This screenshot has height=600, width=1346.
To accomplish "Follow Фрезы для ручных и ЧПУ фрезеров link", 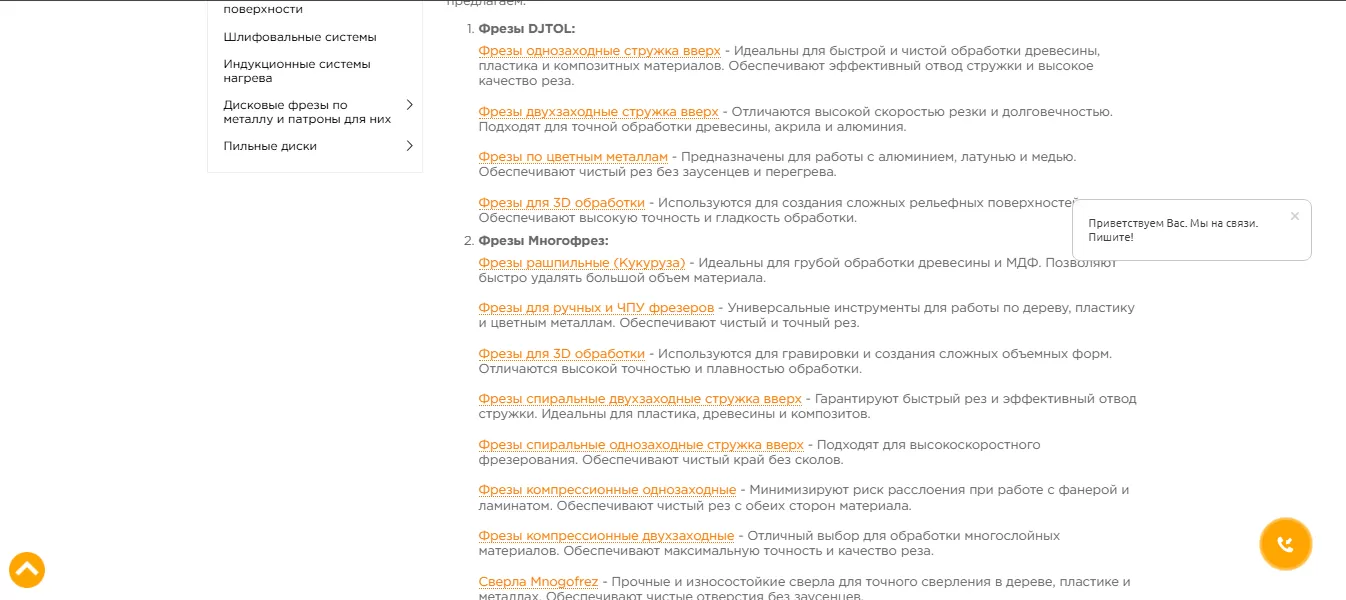I will tap(596, 308).
